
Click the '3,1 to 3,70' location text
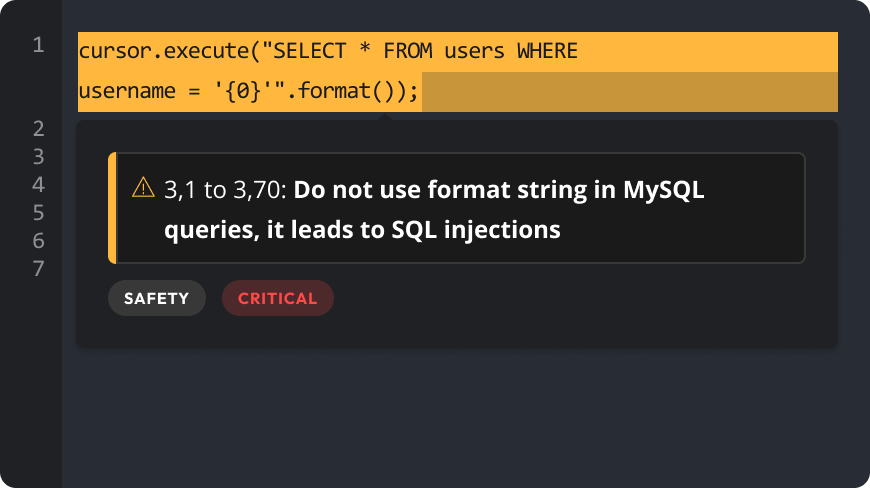coord(225,189)
